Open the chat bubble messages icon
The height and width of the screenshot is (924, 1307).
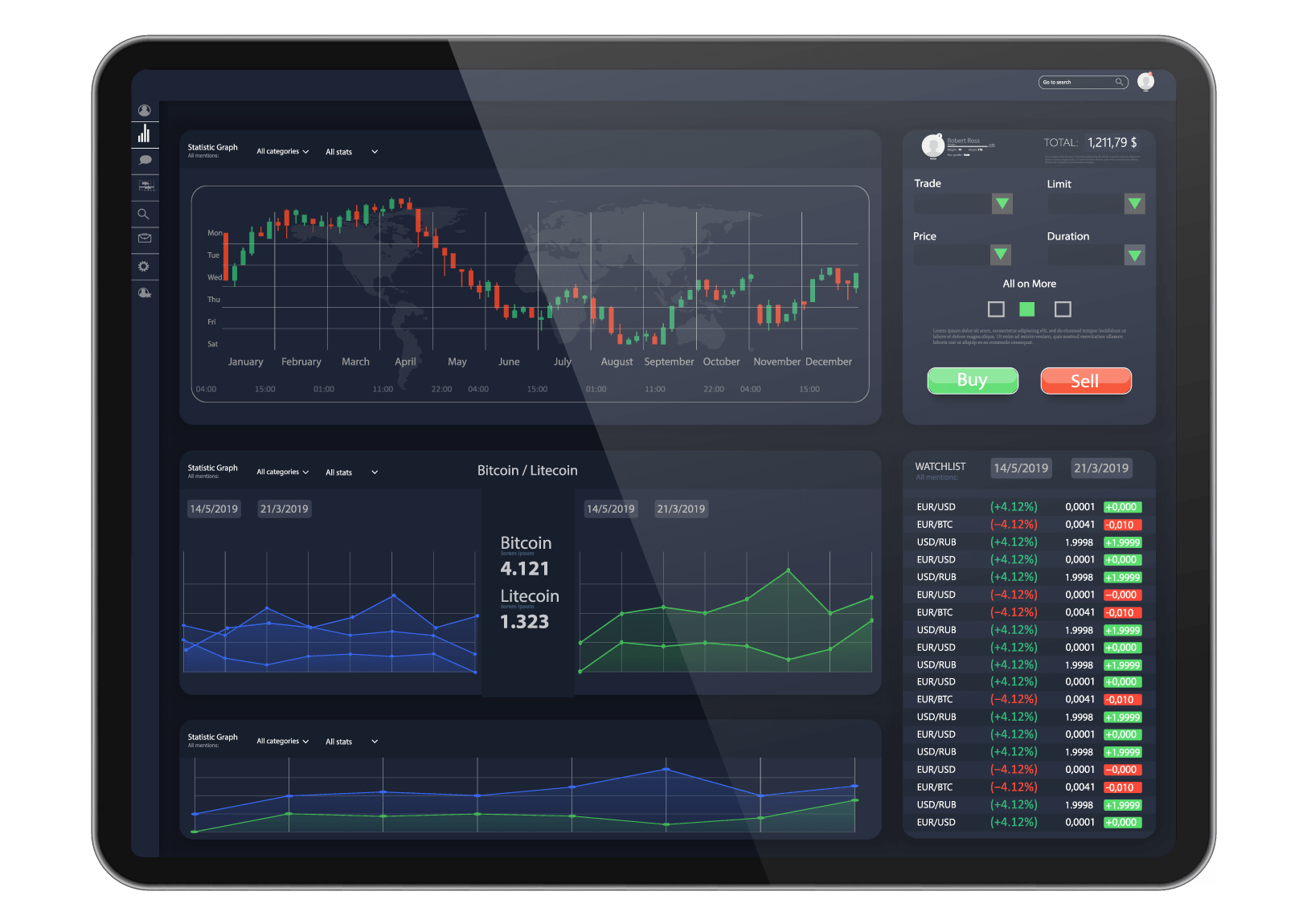(x=145, y=160)
